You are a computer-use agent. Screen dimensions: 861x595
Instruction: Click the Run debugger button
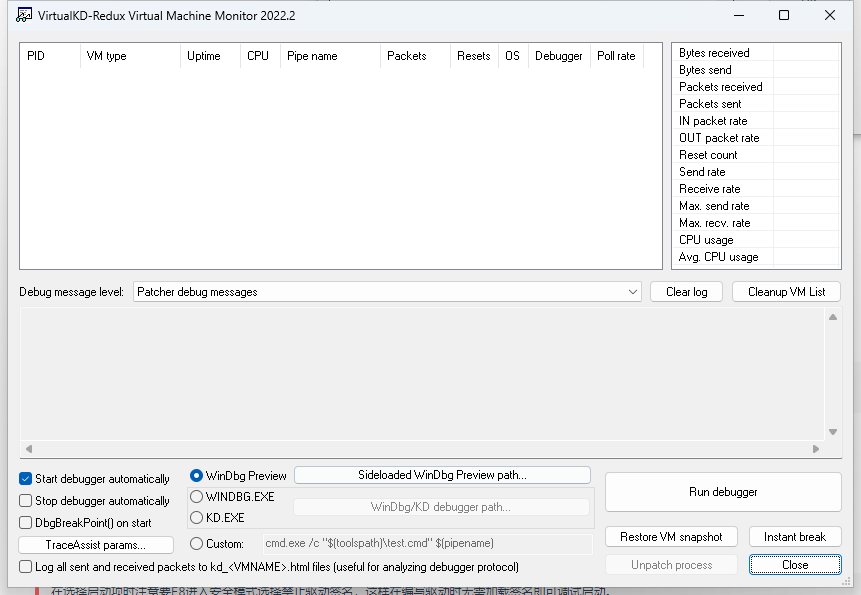pos(723,492)
